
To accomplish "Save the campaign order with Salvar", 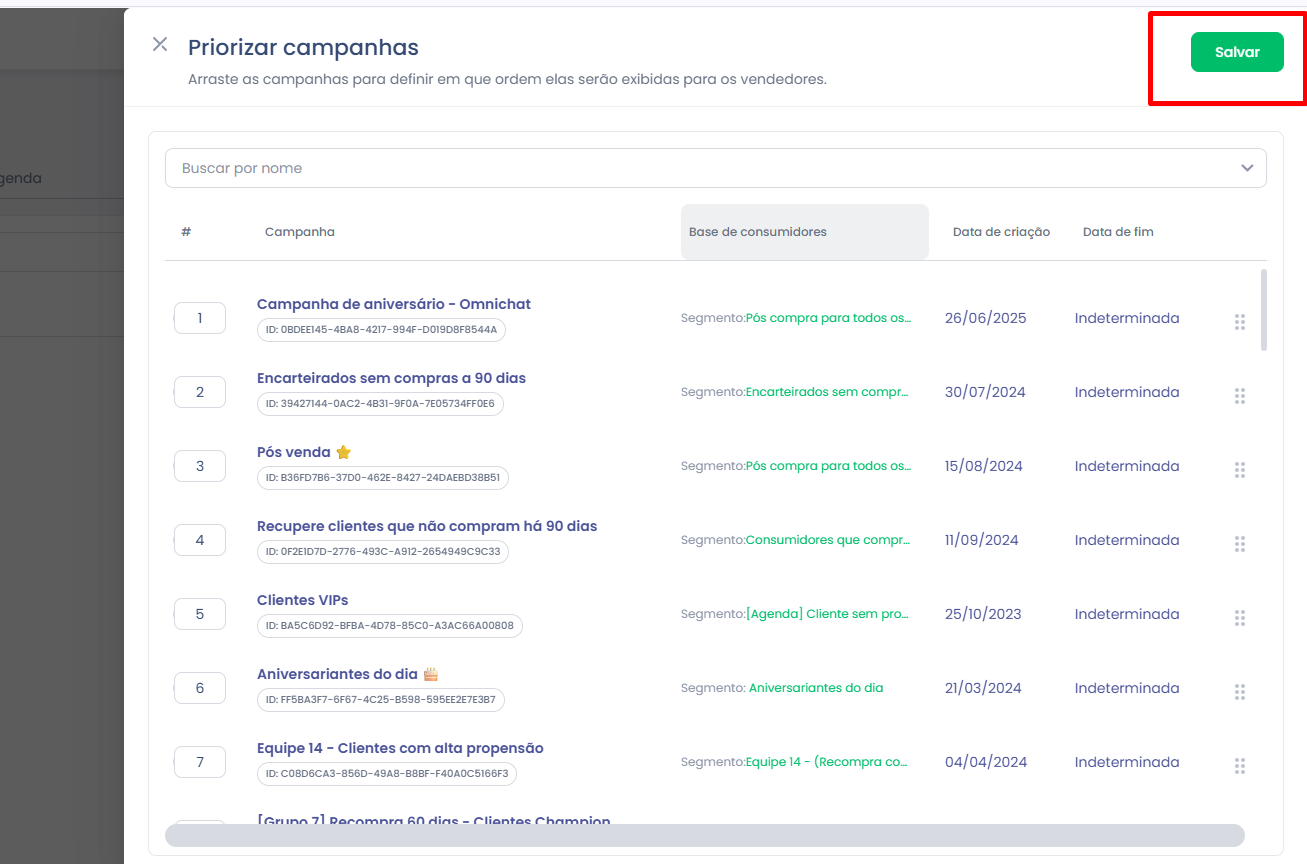I will coord(1237,52).
